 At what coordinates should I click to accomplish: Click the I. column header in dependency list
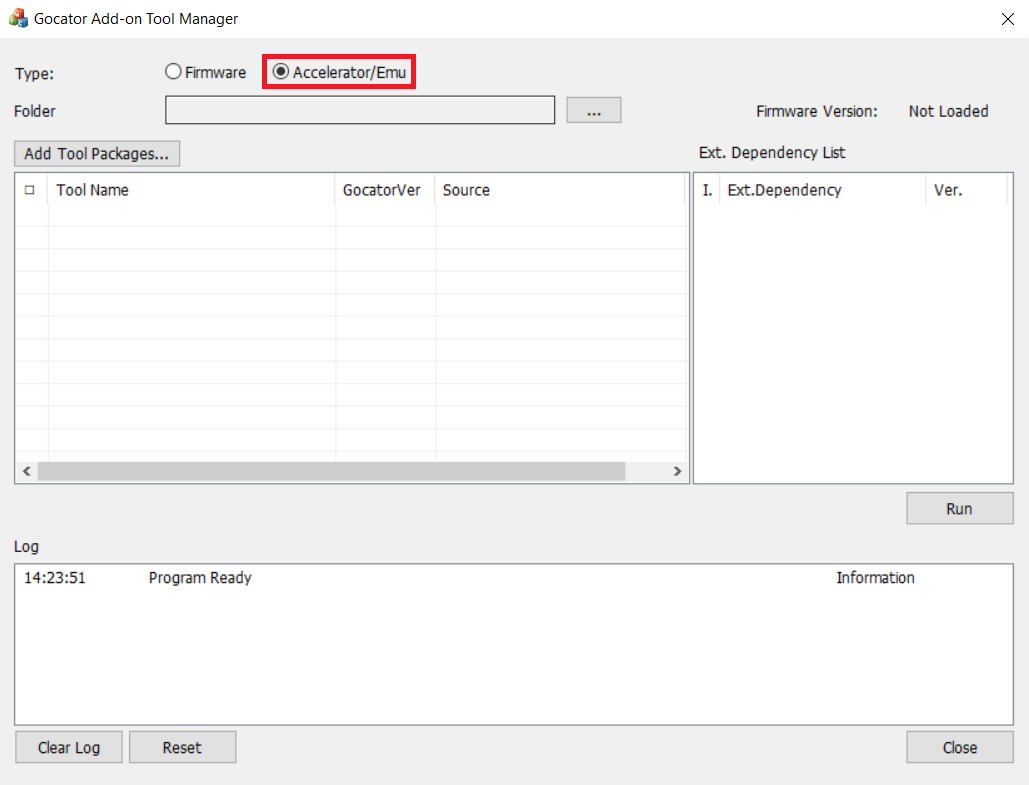pos(707,190)
